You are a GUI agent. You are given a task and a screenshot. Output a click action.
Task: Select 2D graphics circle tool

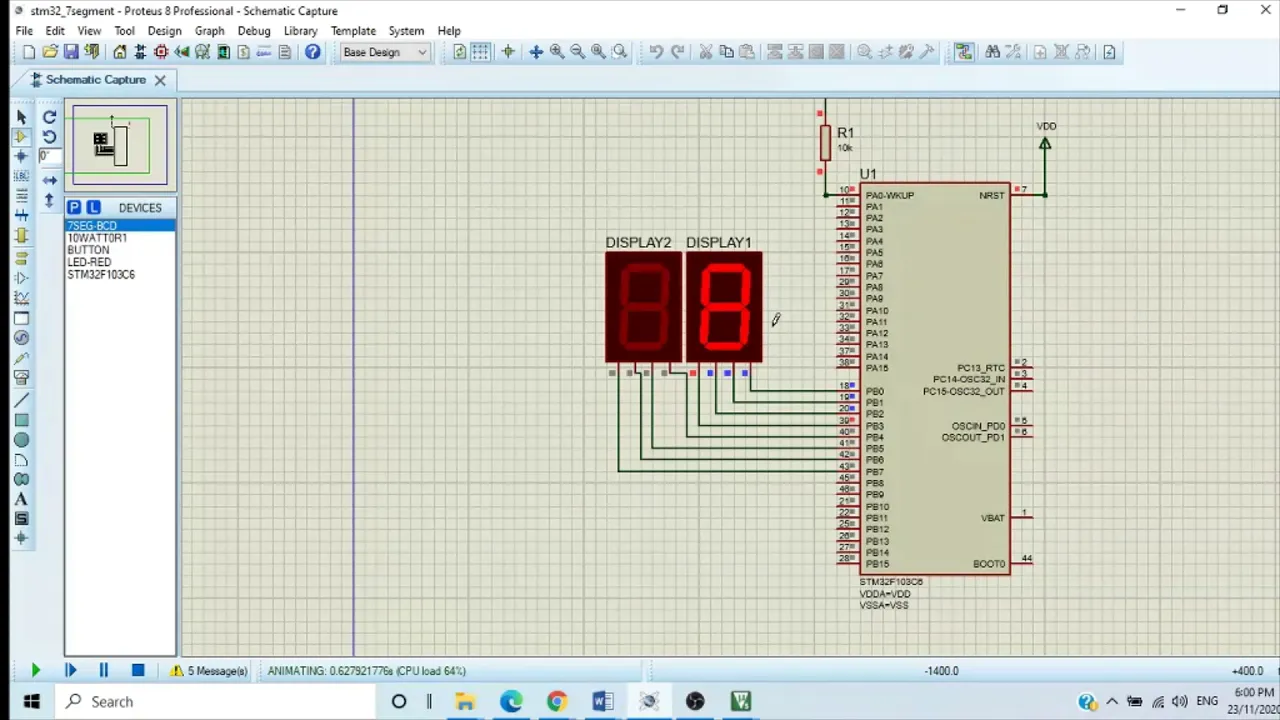21,440
